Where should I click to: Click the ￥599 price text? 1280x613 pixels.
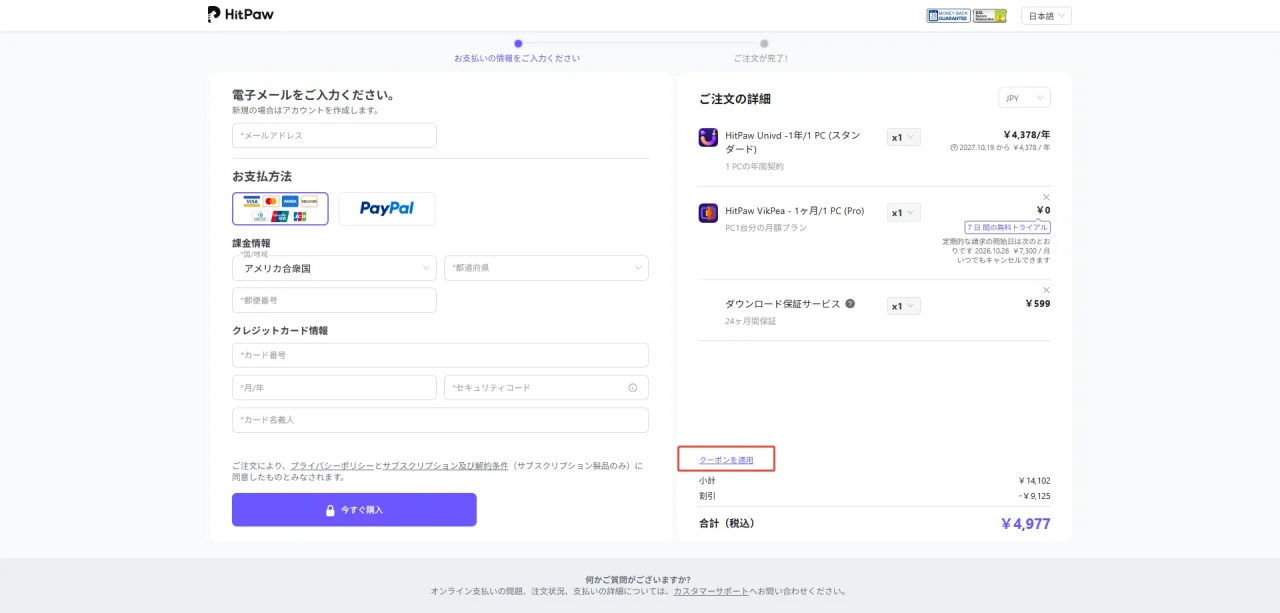(x=1038, y=303)
